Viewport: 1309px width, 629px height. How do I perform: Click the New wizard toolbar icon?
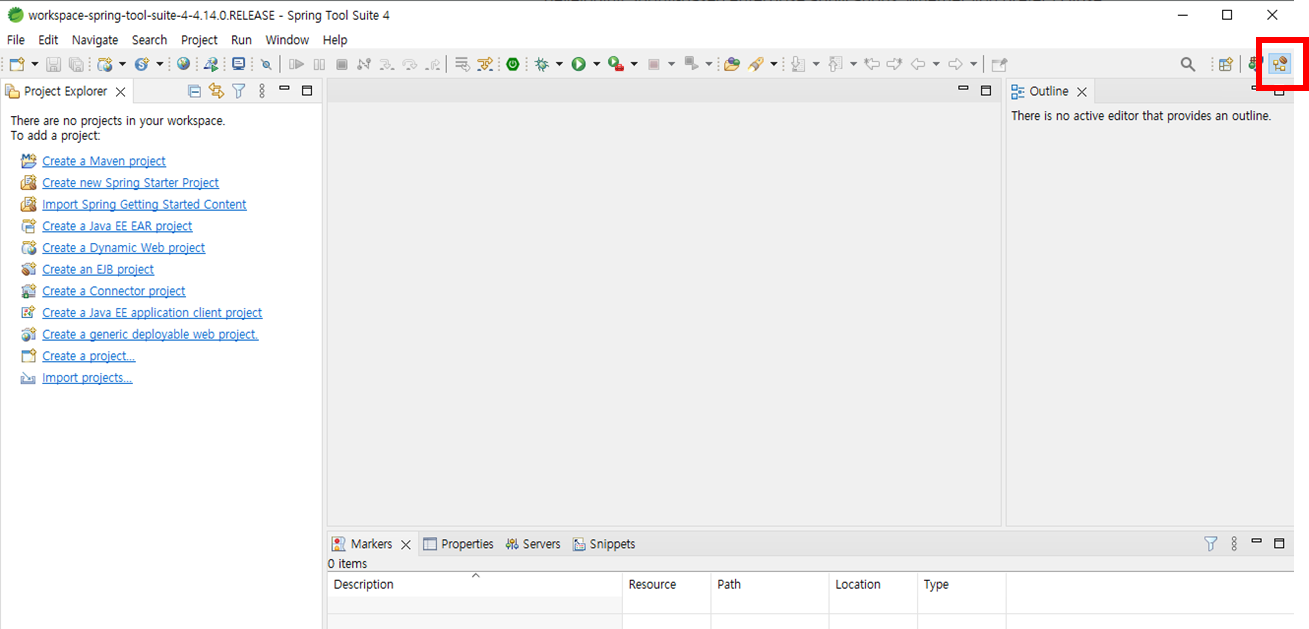point(17,64)
